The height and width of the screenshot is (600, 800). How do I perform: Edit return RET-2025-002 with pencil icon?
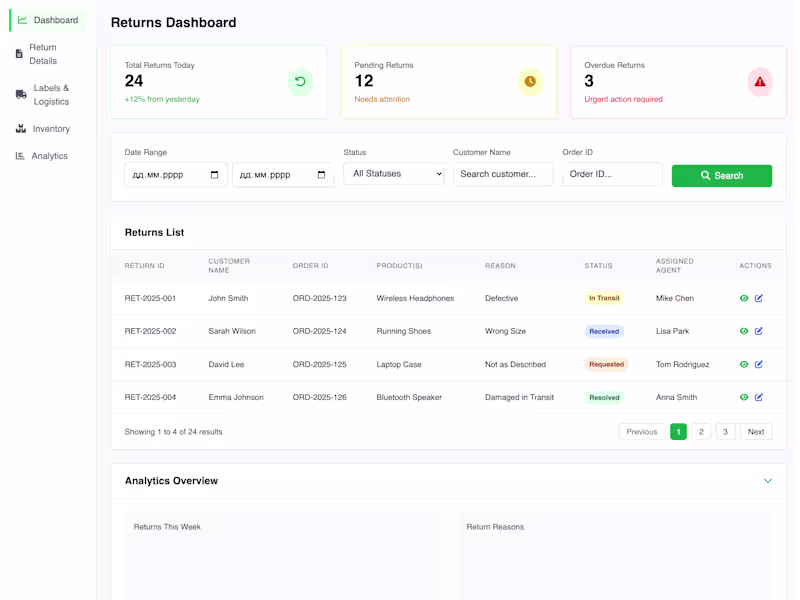(x=758, y=331)
